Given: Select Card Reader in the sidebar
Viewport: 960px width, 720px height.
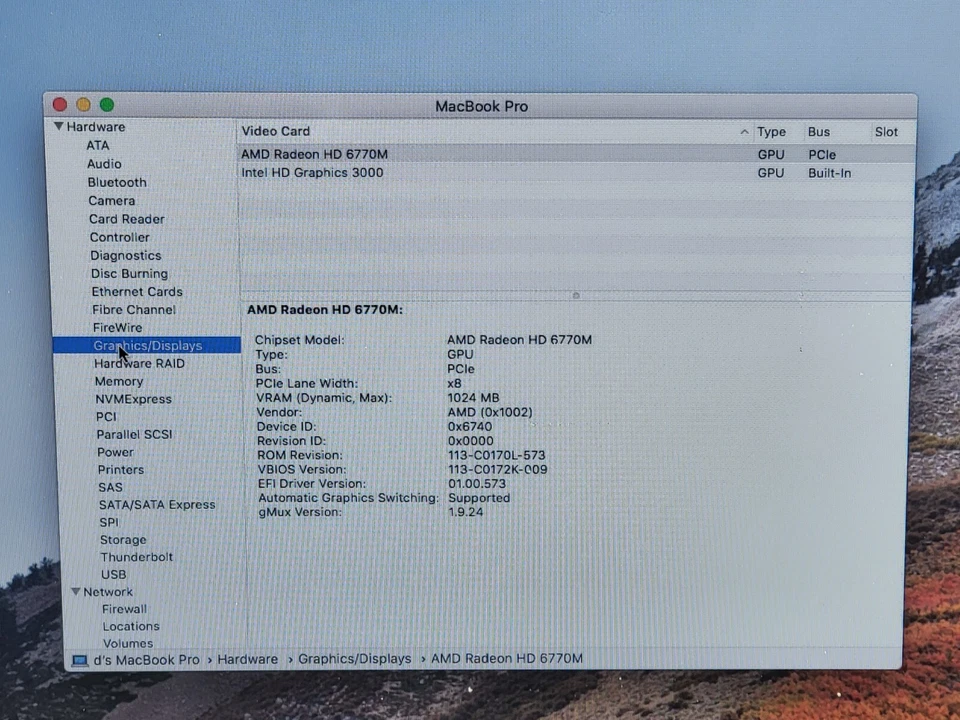Looking at the screenshot, I should 126,219.
